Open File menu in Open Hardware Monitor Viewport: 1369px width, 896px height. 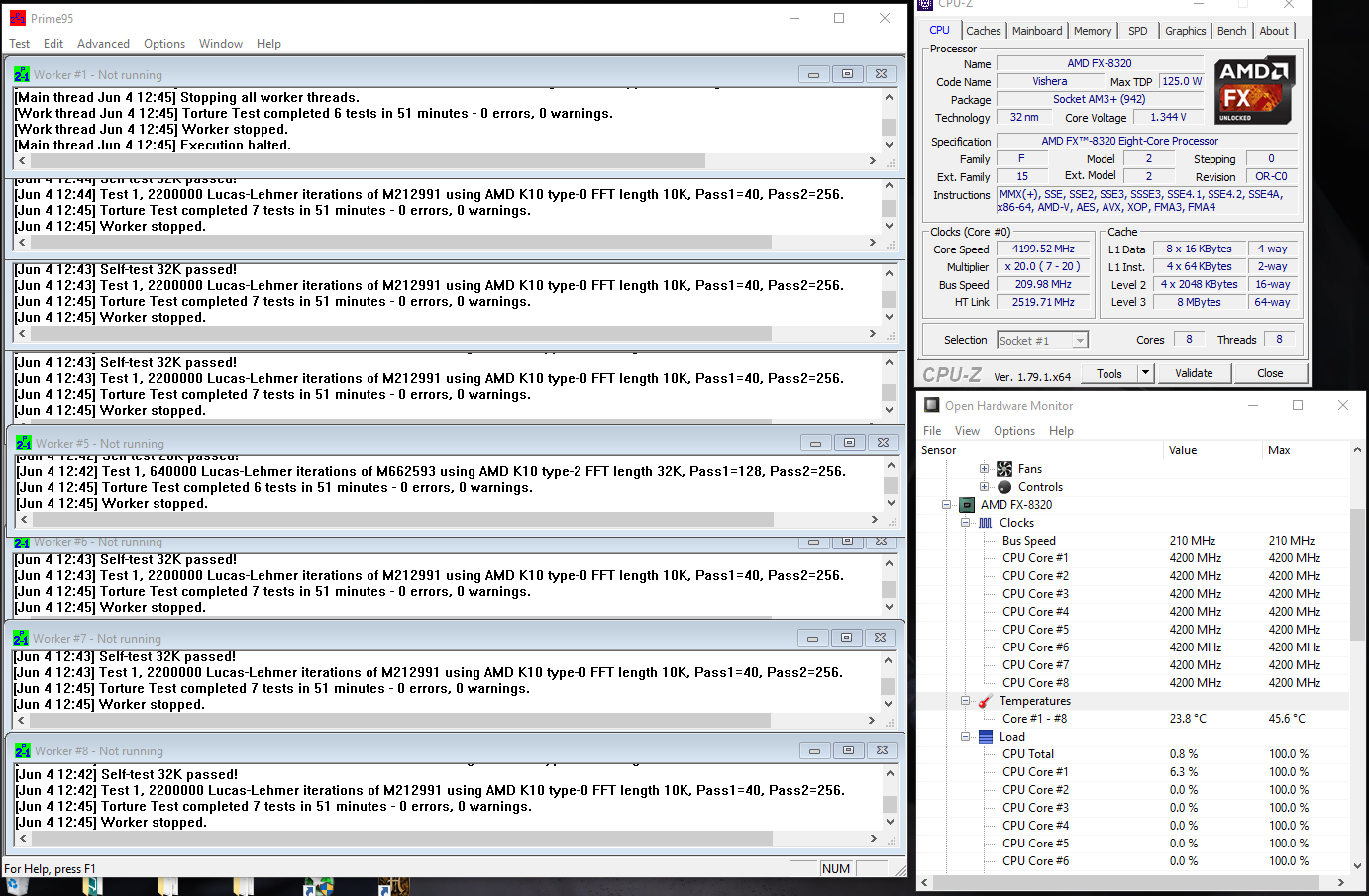tap(932, 431)
